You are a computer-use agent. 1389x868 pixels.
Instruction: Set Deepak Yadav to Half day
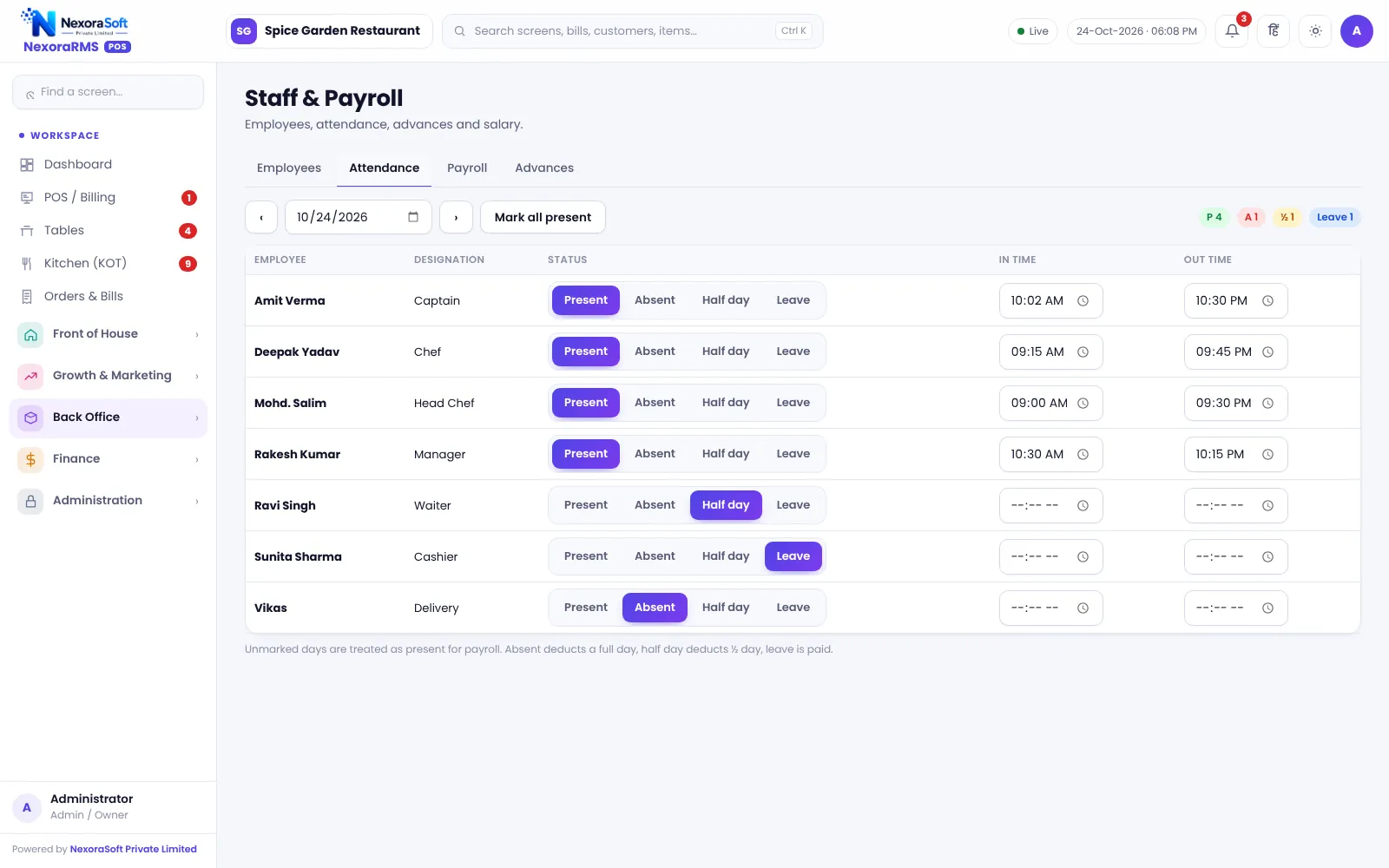[726, 352]
